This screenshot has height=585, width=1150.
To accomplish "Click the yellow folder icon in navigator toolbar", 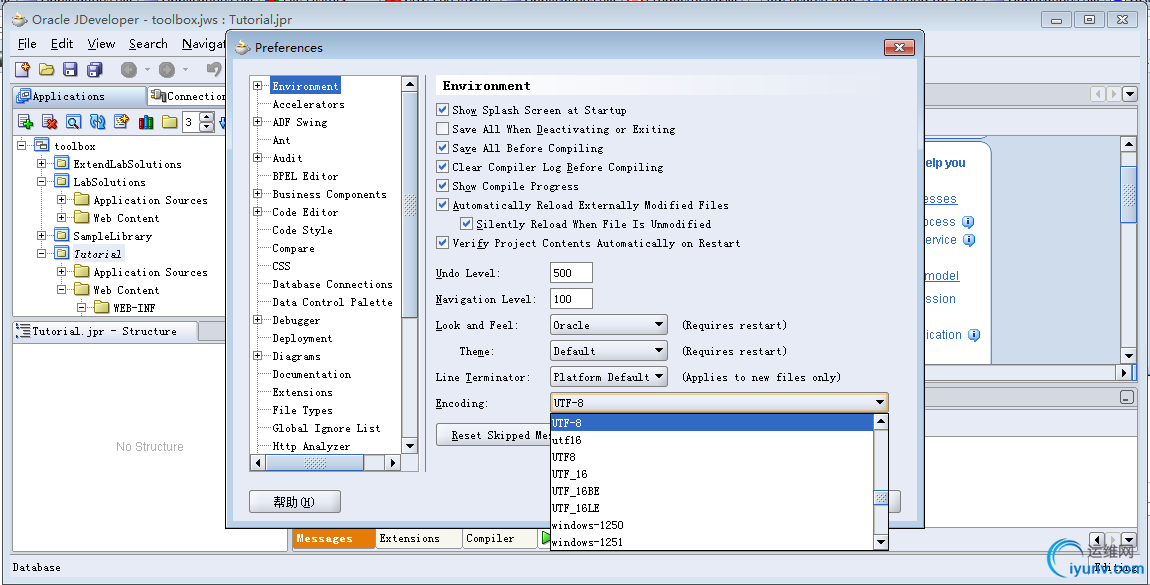I will 169,121.
